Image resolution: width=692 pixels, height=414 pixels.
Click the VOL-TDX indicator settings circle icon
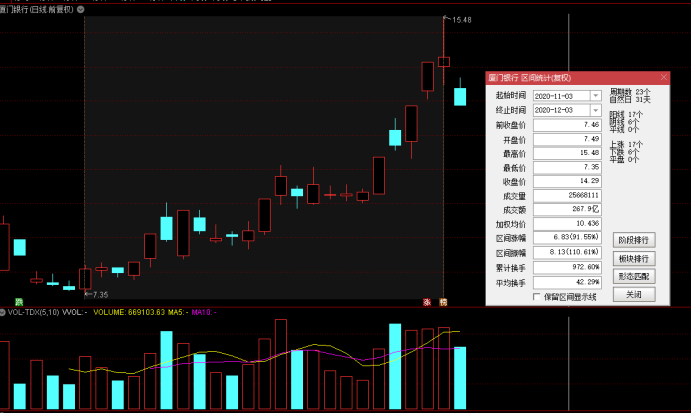click(2, 312)
